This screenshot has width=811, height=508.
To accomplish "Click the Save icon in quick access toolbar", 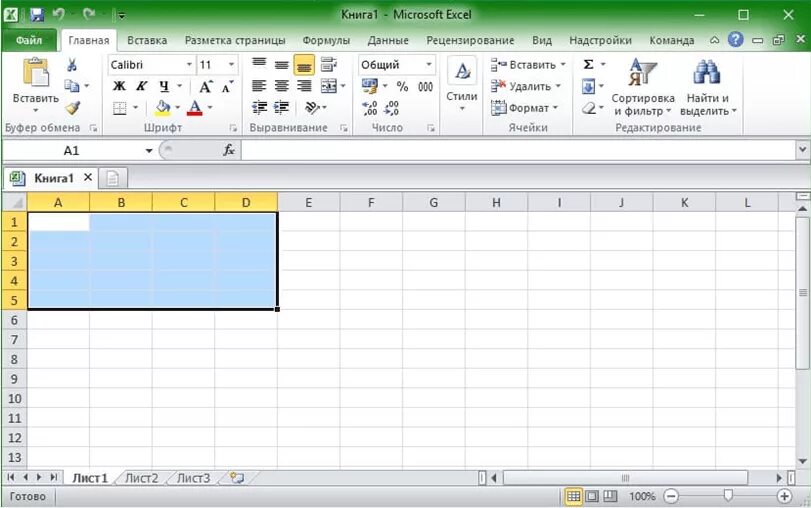I will pos(37,14).
